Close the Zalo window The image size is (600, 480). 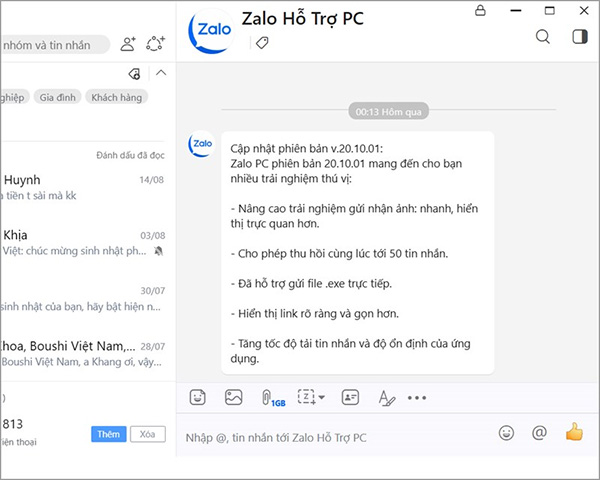click(584, 10)
